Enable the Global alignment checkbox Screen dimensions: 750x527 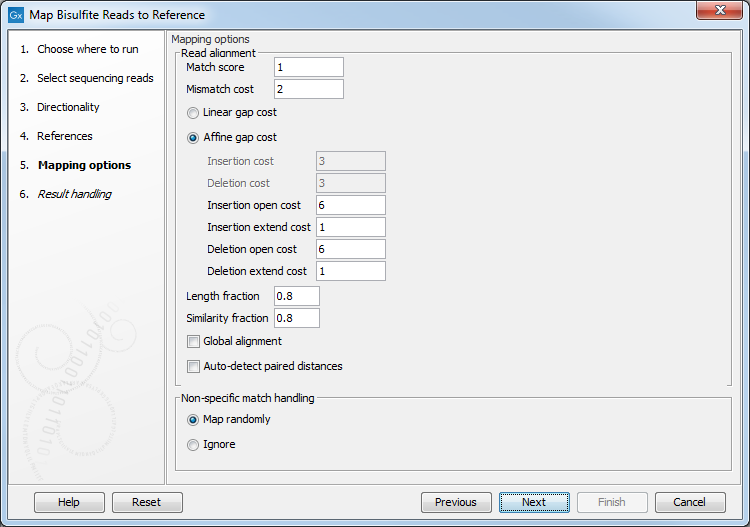pos(193,342)
